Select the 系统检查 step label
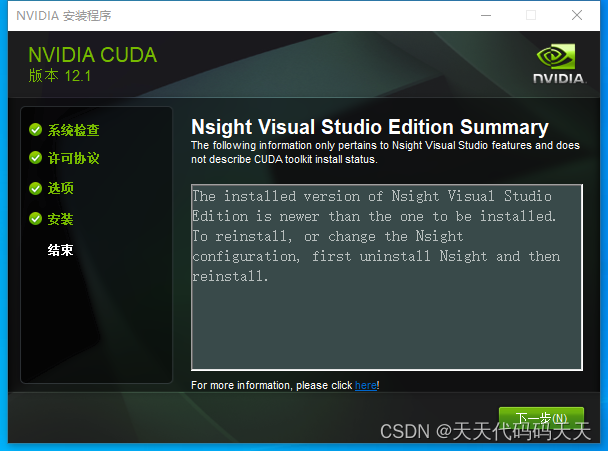608x451 pixels. pos(73,130)
